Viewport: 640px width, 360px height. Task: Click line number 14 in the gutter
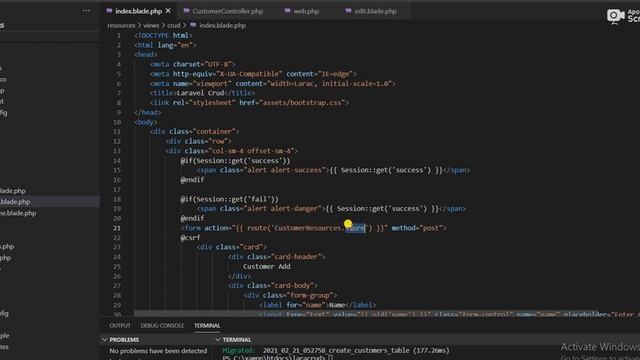[x=117, y=161]
